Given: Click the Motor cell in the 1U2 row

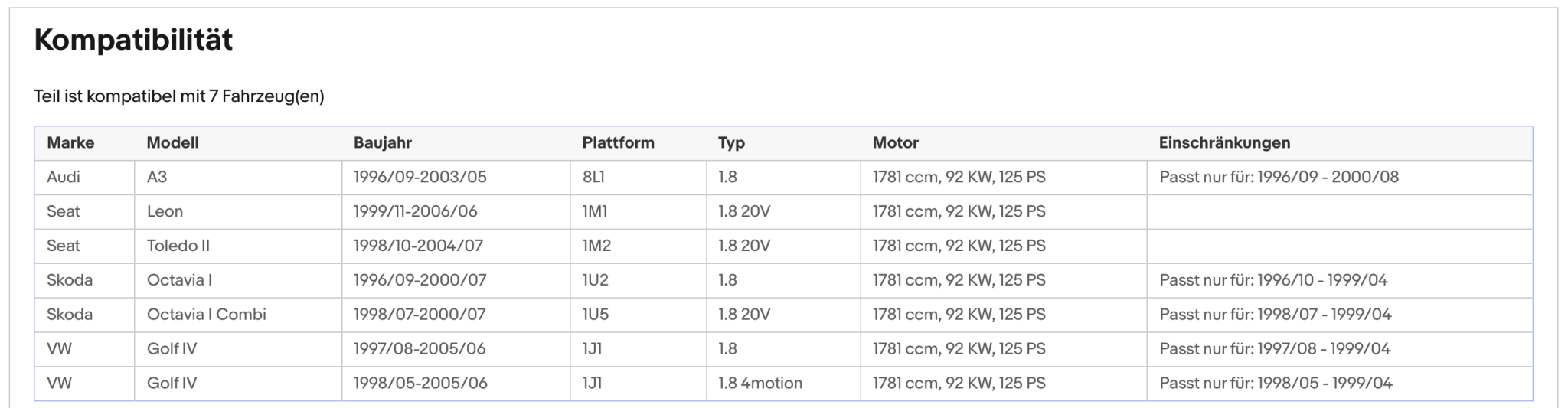Looking at the screenshot, I should click(1004, 281).
